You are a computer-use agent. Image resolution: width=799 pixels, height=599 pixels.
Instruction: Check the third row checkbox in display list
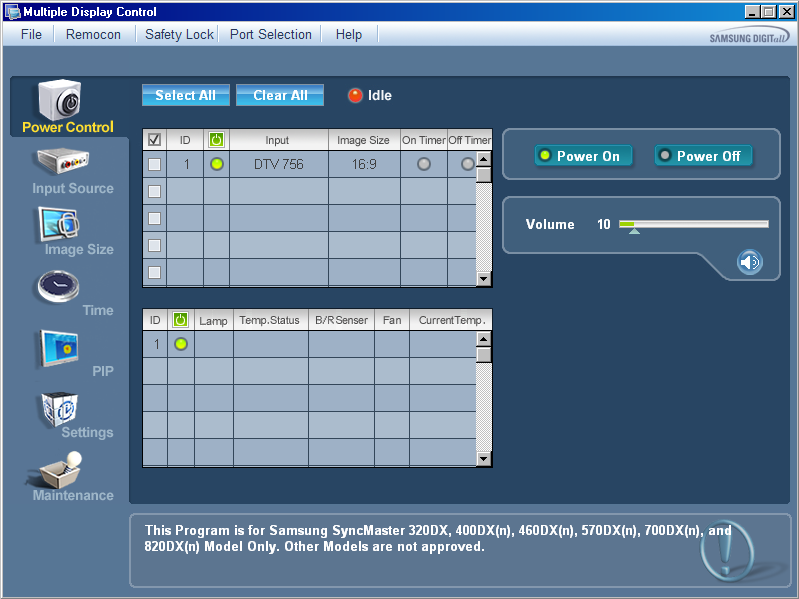click(154, 219)
